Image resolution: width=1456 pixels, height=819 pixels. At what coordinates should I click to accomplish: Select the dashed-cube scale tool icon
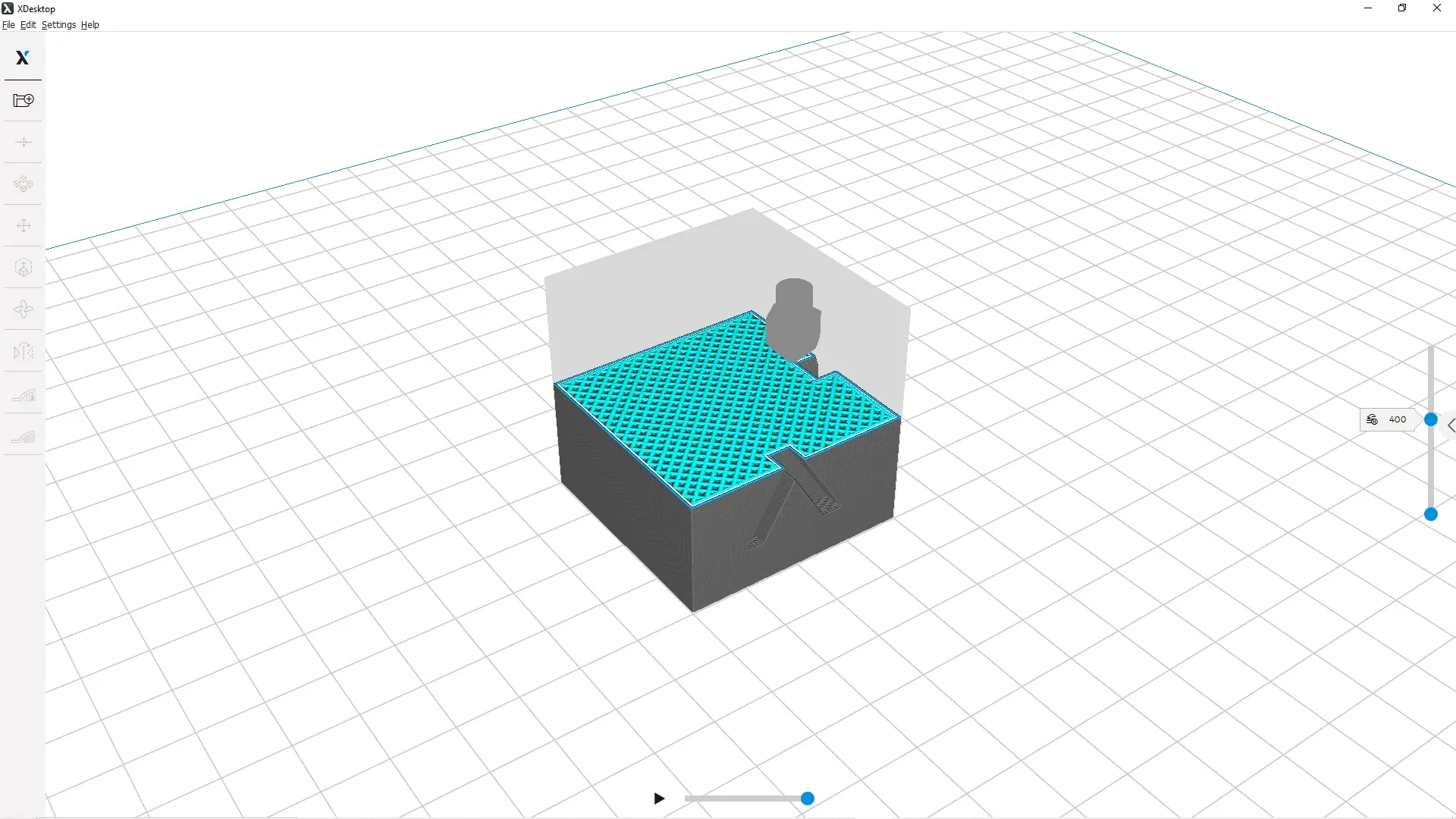(x=23, y=268)
